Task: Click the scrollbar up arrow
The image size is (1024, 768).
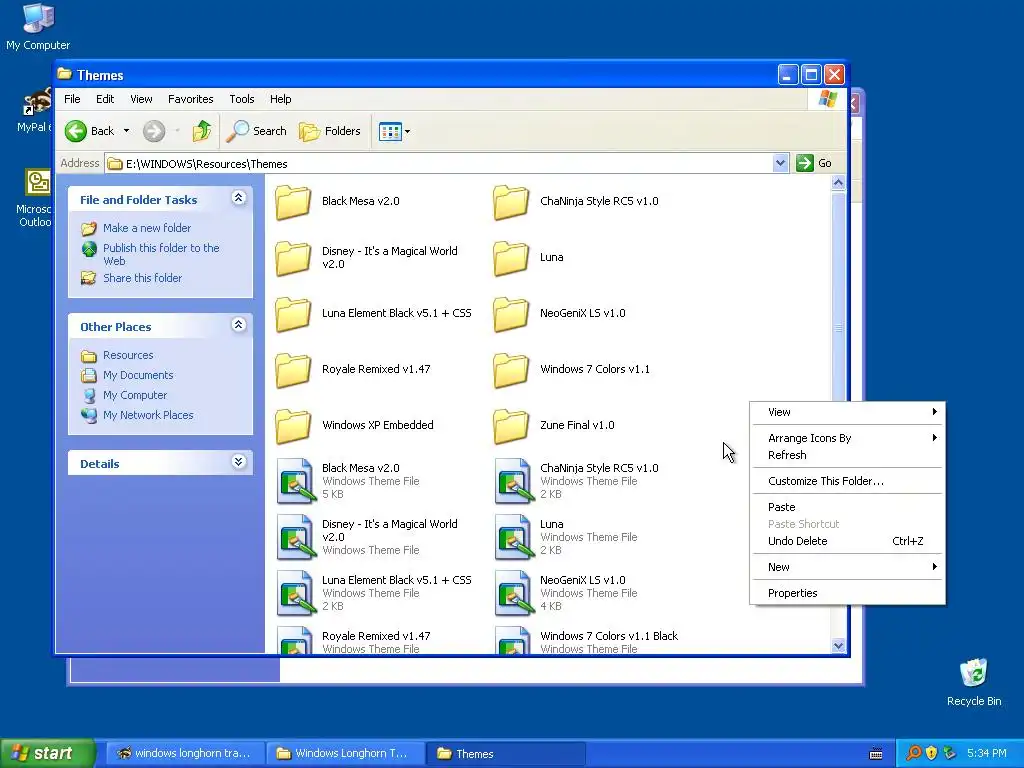Action: 839,183
